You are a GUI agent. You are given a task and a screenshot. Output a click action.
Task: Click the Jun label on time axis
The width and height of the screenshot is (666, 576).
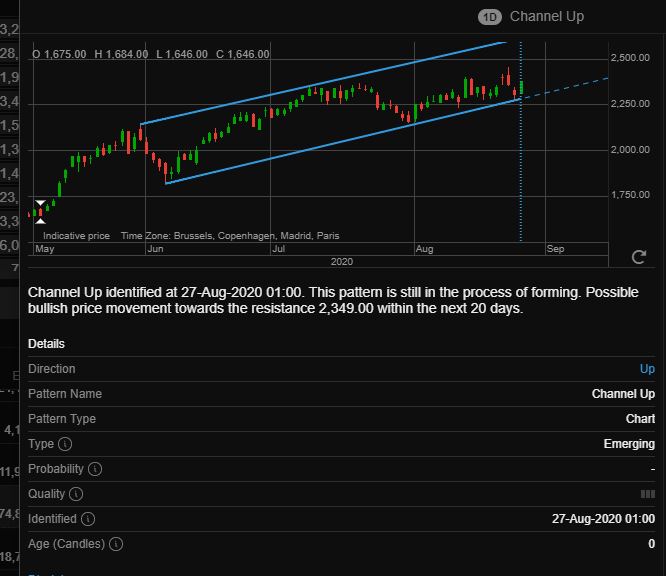coord(155,249)
